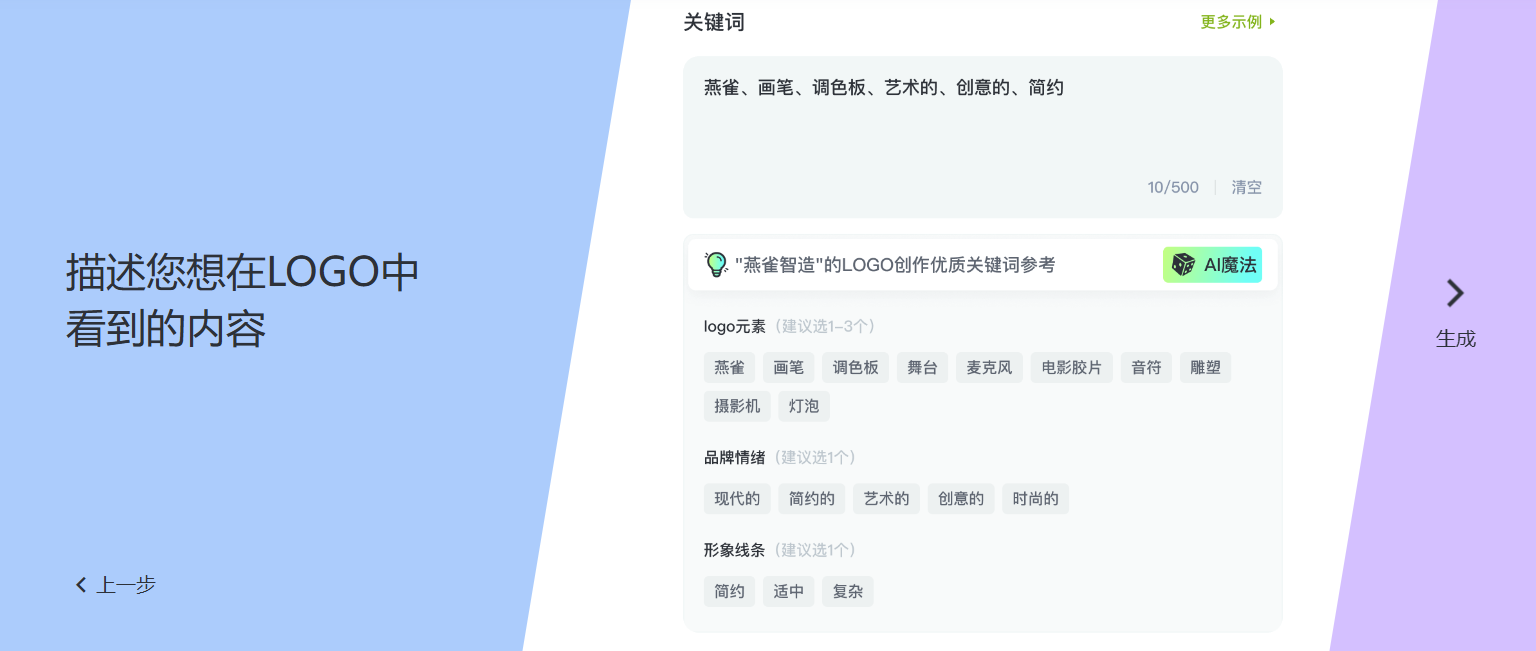Click the AI魔法 cube icon
This screenshot has width=1536, height=651.
coord(1184,264)
